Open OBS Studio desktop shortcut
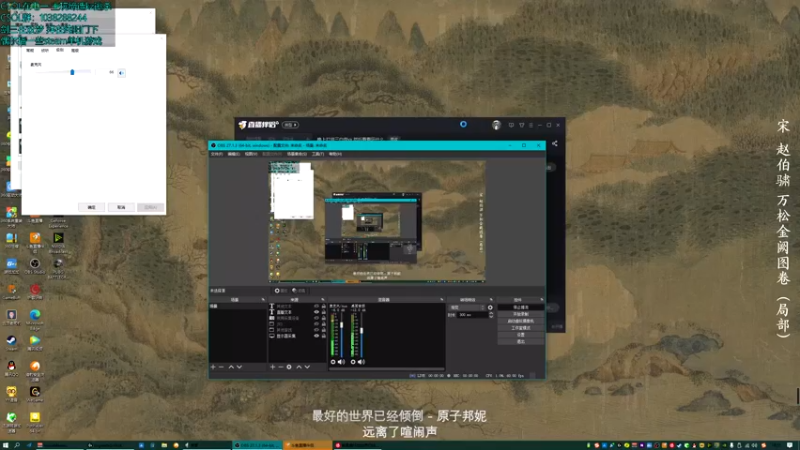This screenshot has height=450, width=800. point(35,265)
